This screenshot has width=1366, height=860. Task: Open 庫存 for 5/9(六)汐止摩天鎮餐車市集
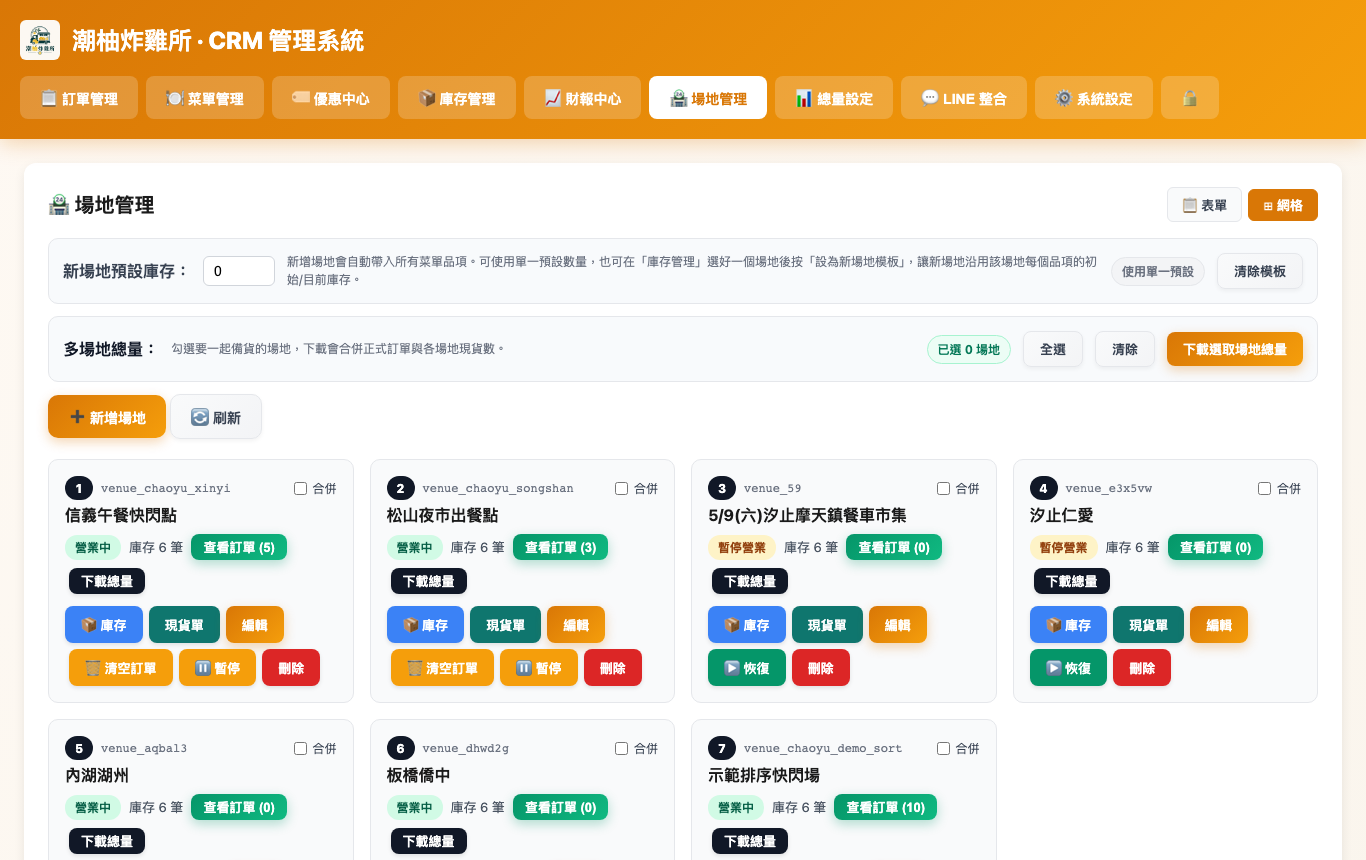click(x=747, y=625)
